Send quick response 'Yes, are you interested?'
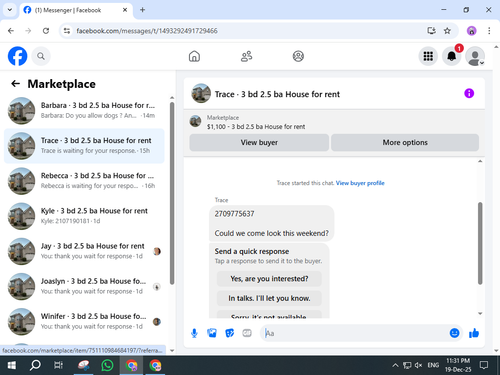Viewport: 500px width, 375px height. pos(269,279)
